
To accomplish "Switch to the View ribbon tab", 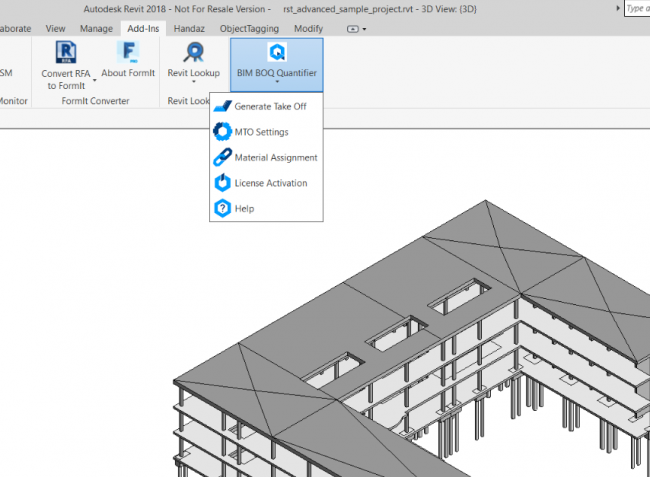I will click(56, 29).
